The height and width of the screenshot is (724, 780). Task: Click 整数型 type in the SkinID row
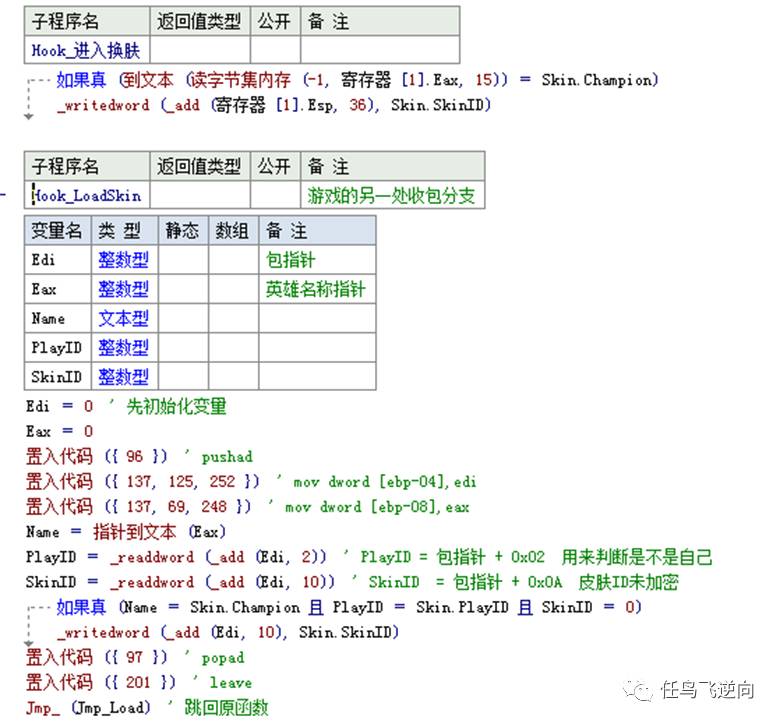coord(123,377)
